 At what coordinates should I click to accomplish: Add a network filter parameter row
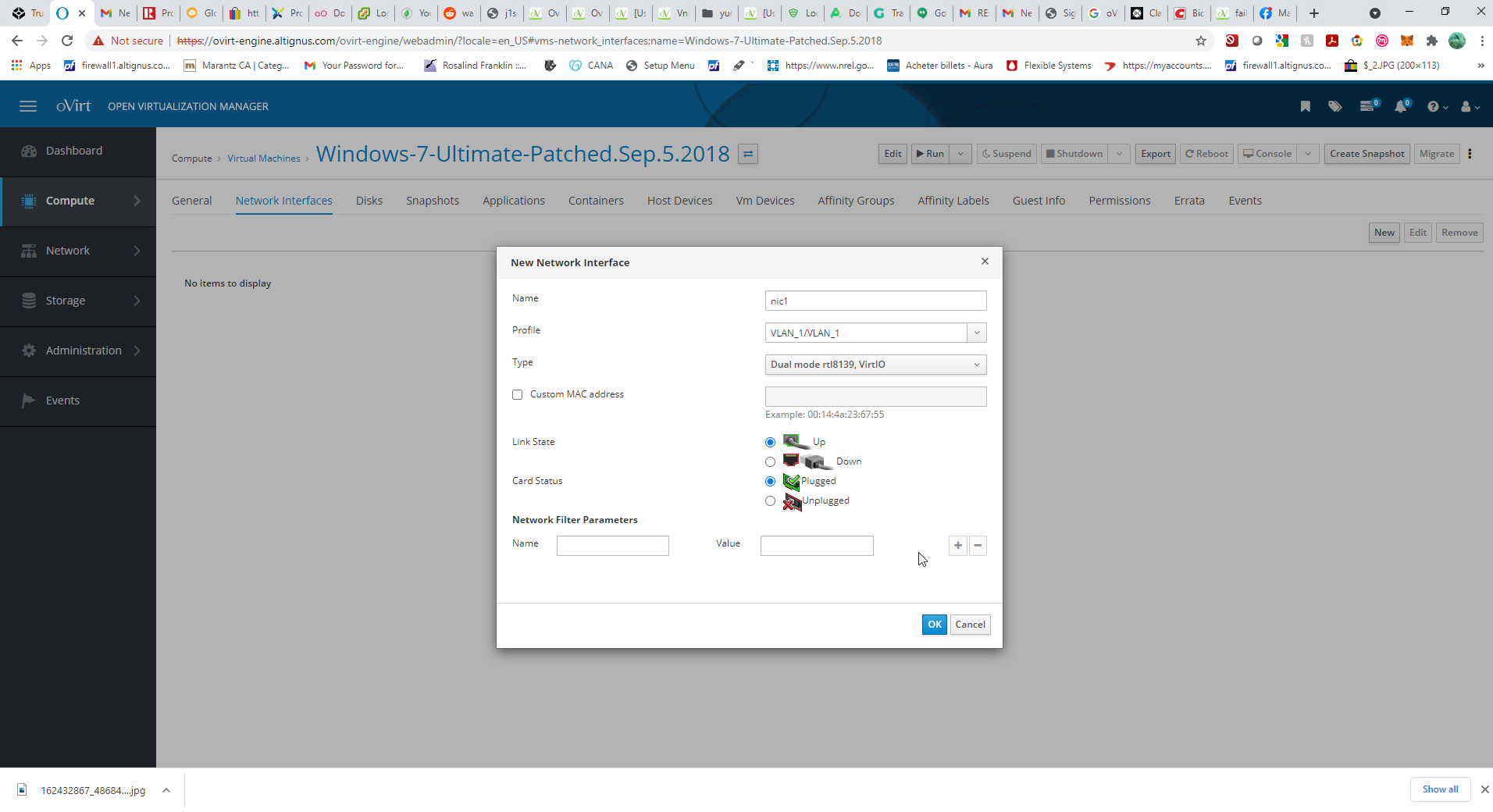pos(958,545)
